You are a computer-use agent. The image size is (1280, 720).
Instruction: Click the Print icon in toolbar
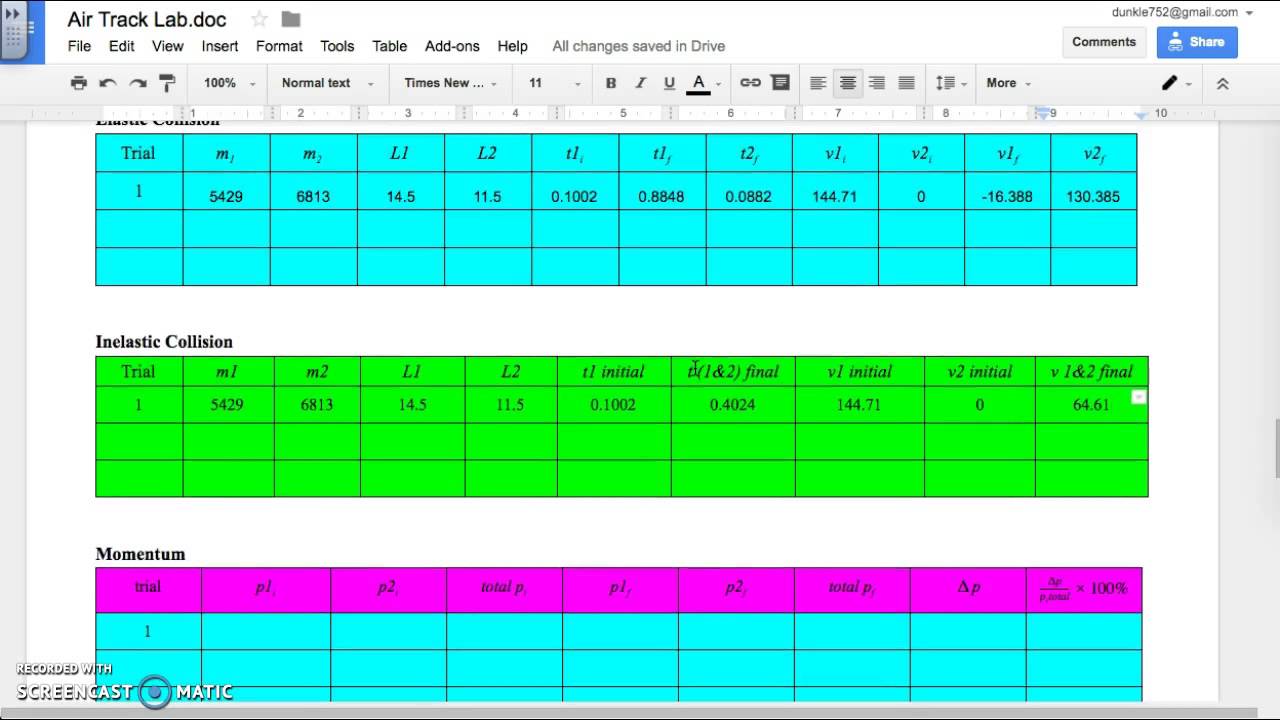point(79,83)
